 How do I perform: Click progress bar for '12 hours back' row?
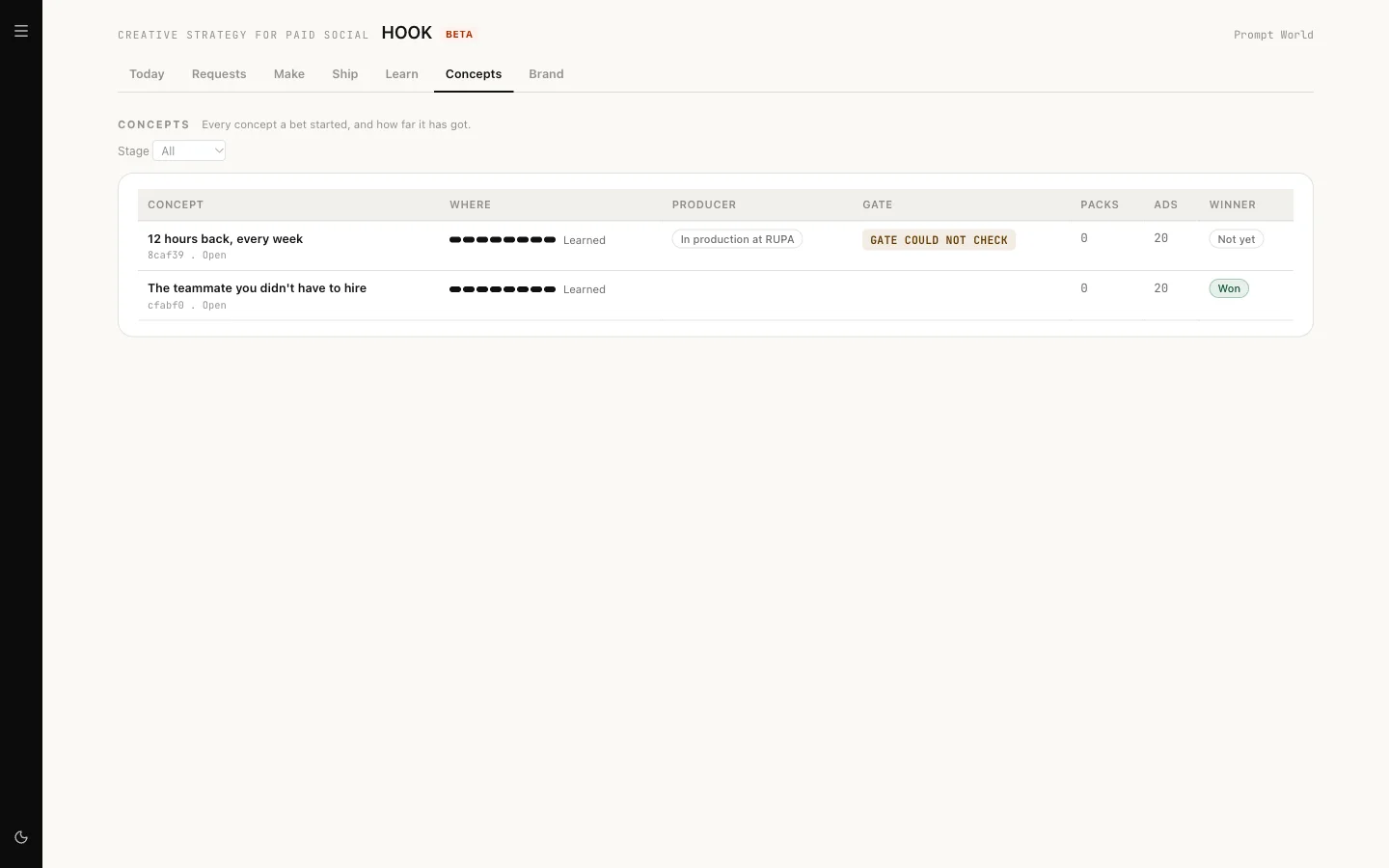(503, 239)
